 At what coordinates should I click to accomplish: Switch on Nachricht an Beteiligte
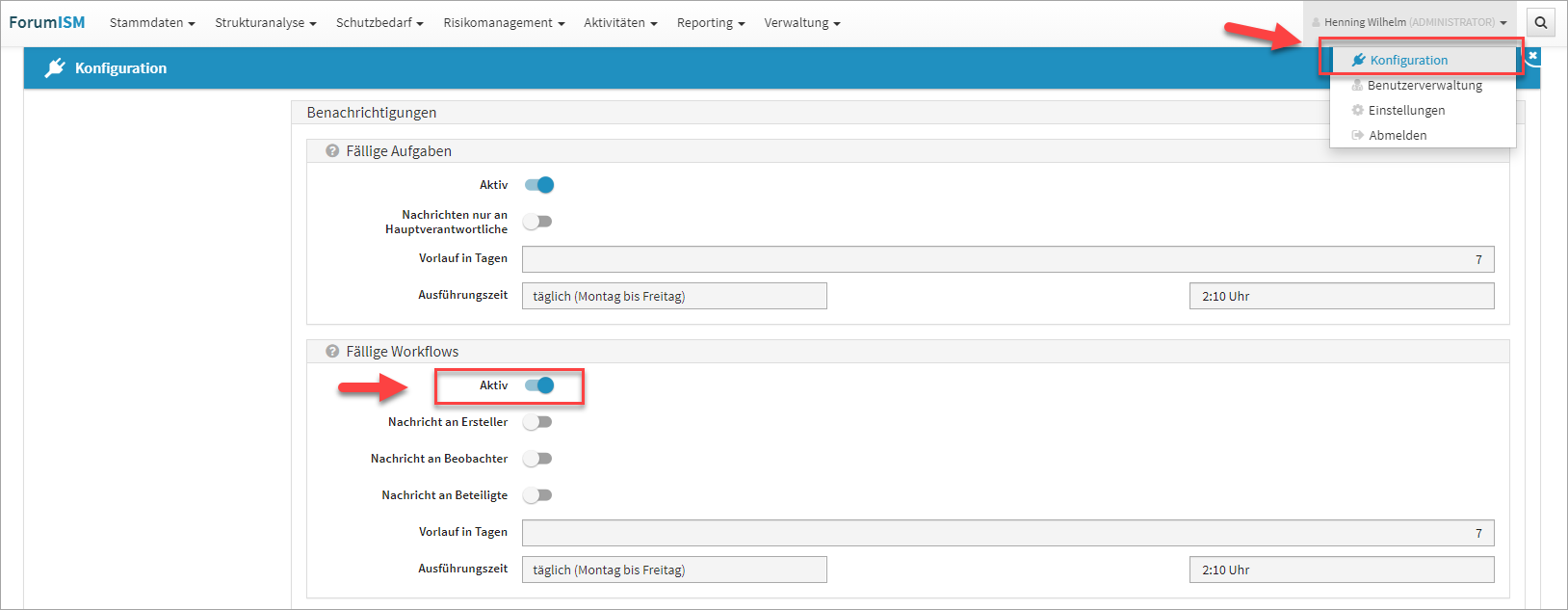[x=537, y=495]
